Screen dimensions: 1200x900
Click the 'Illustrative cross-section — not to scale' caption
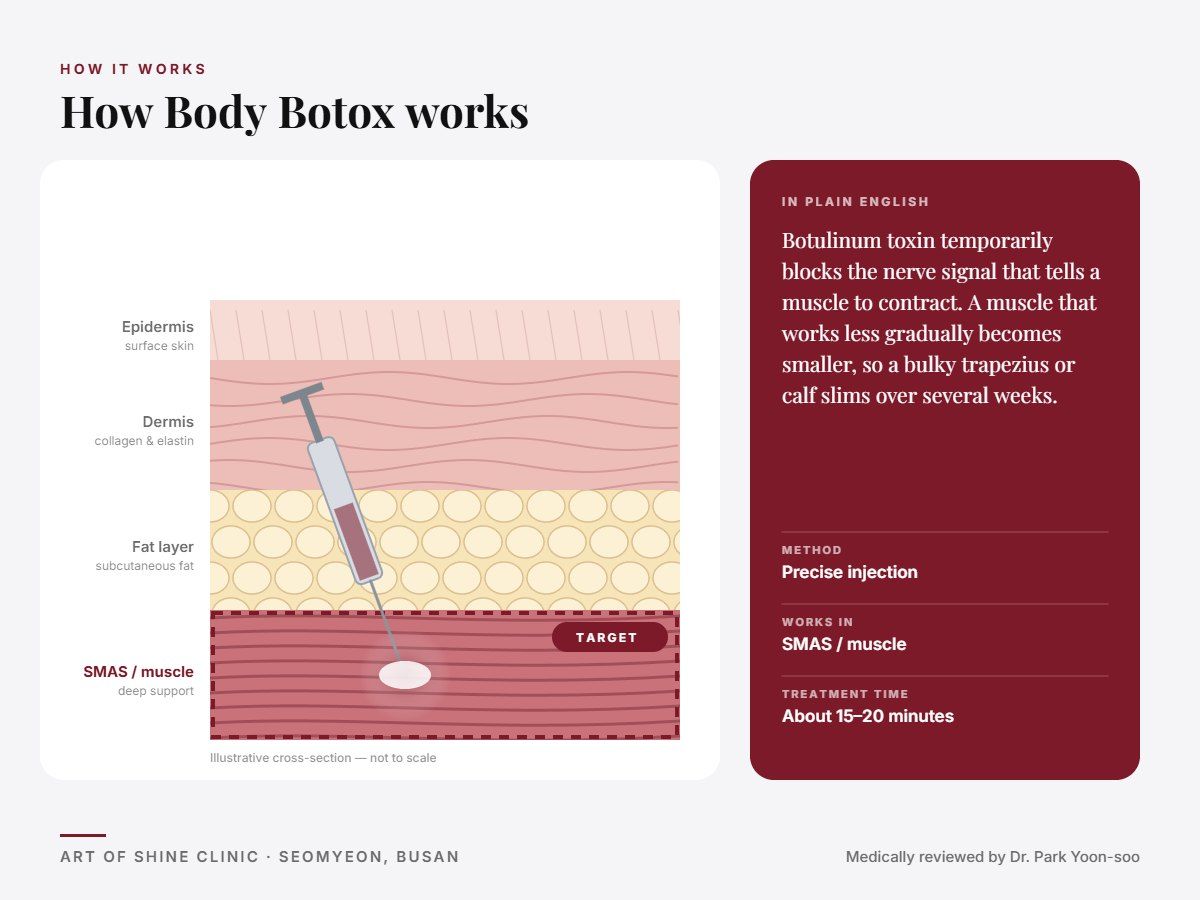pos(323,758)
